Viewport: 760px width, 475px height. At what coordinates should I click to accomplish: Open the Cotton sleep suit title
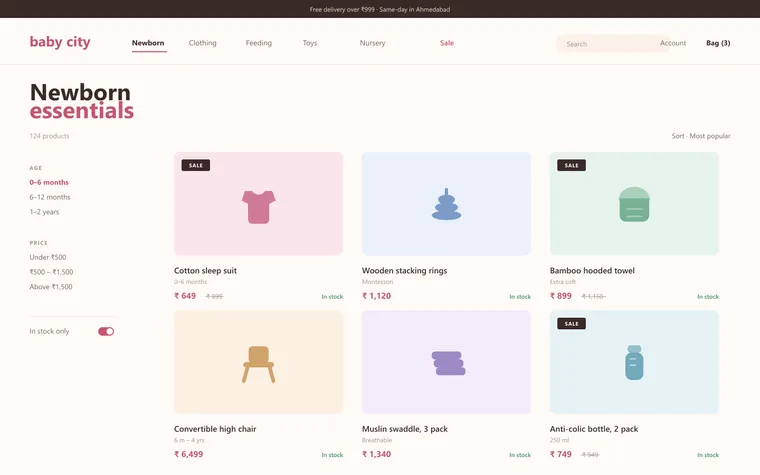pos(206,270)
